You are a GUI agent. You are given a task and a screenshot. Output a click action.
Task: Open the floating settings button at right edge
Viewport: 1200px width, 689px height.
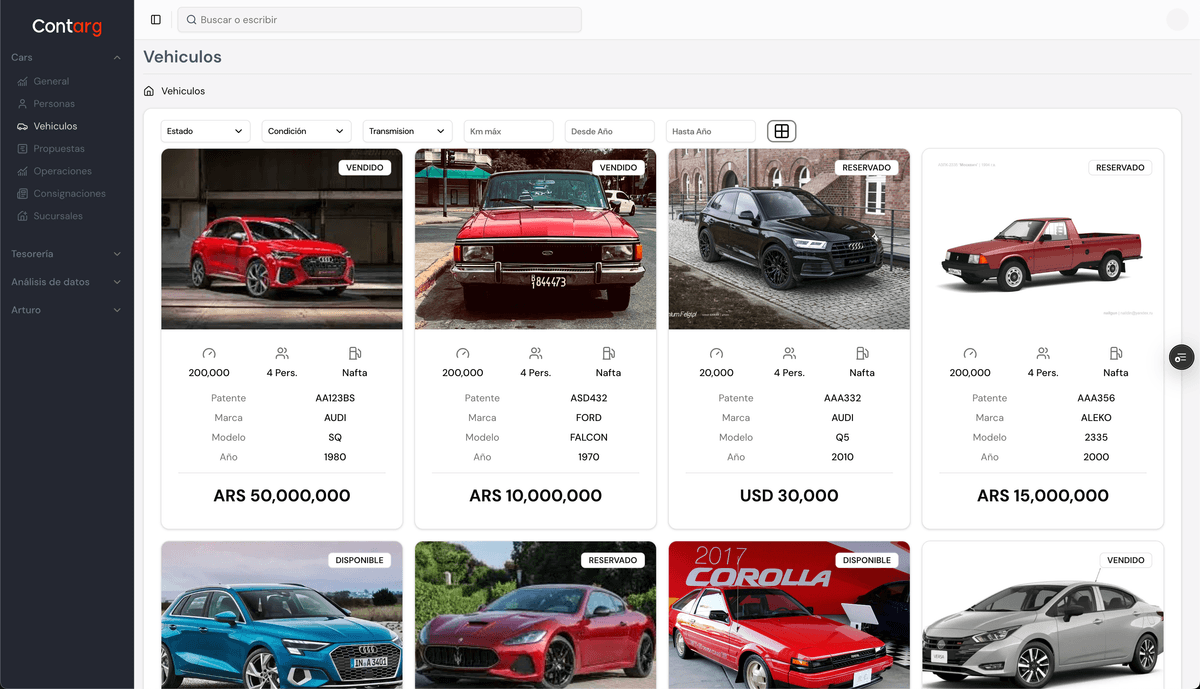point(1182,357)
